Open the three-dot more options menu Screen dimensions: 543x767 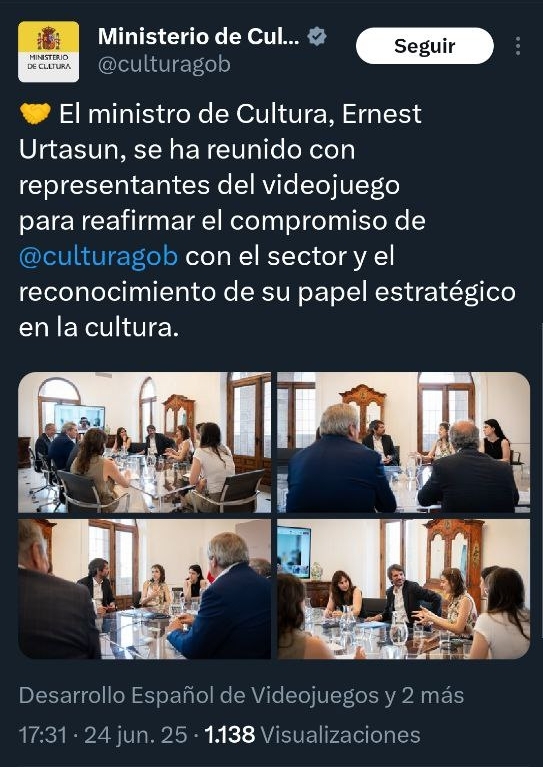[x=518, y=46]
